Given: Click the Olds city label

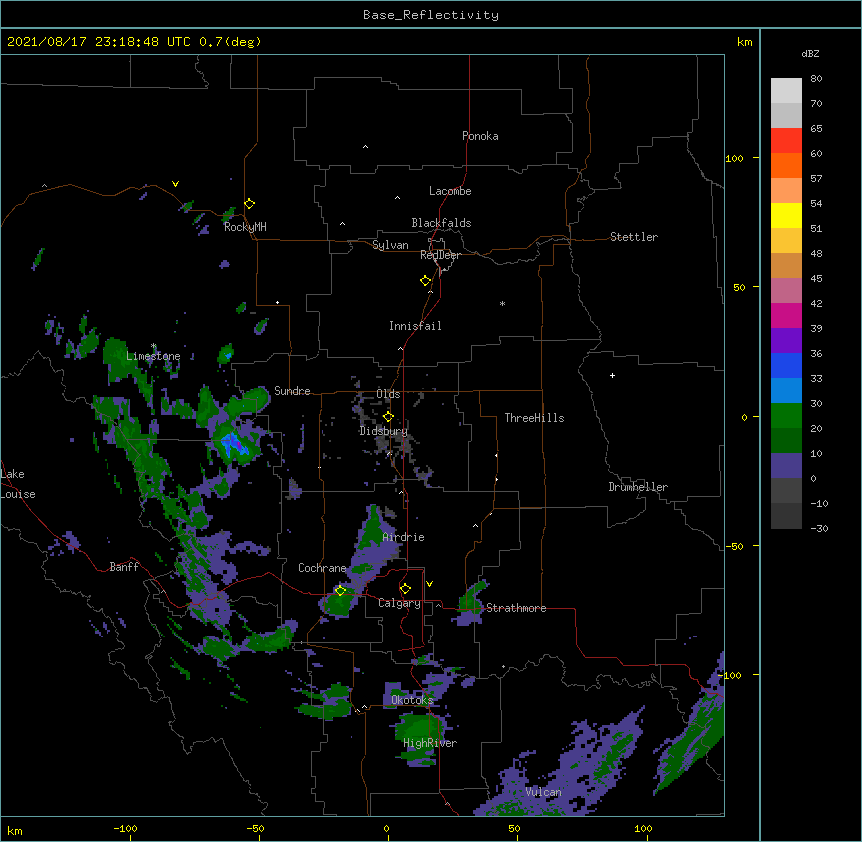Looking at the screenshot, I should coord(388,394).
